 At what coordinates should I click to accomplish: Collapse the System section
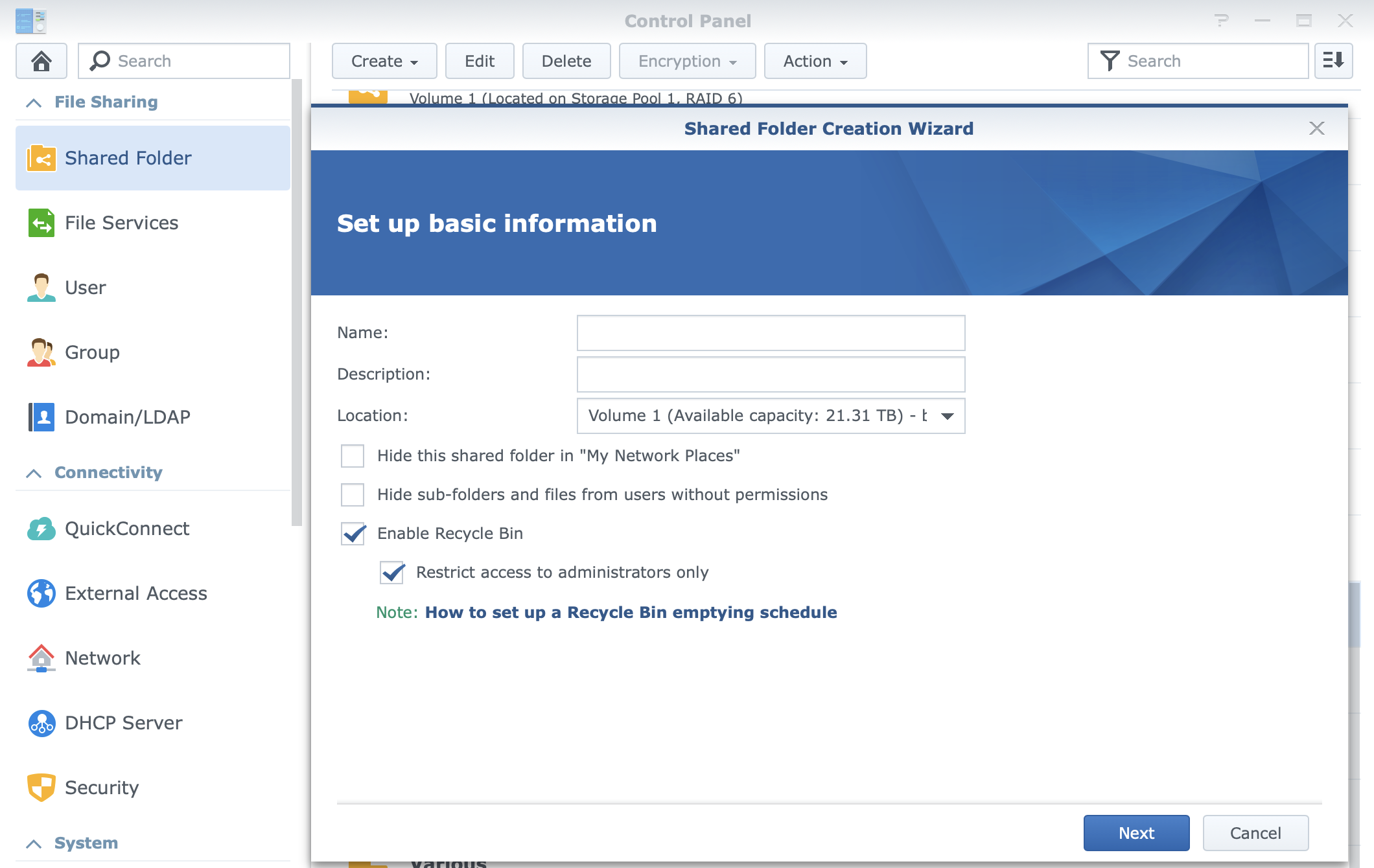34,843
